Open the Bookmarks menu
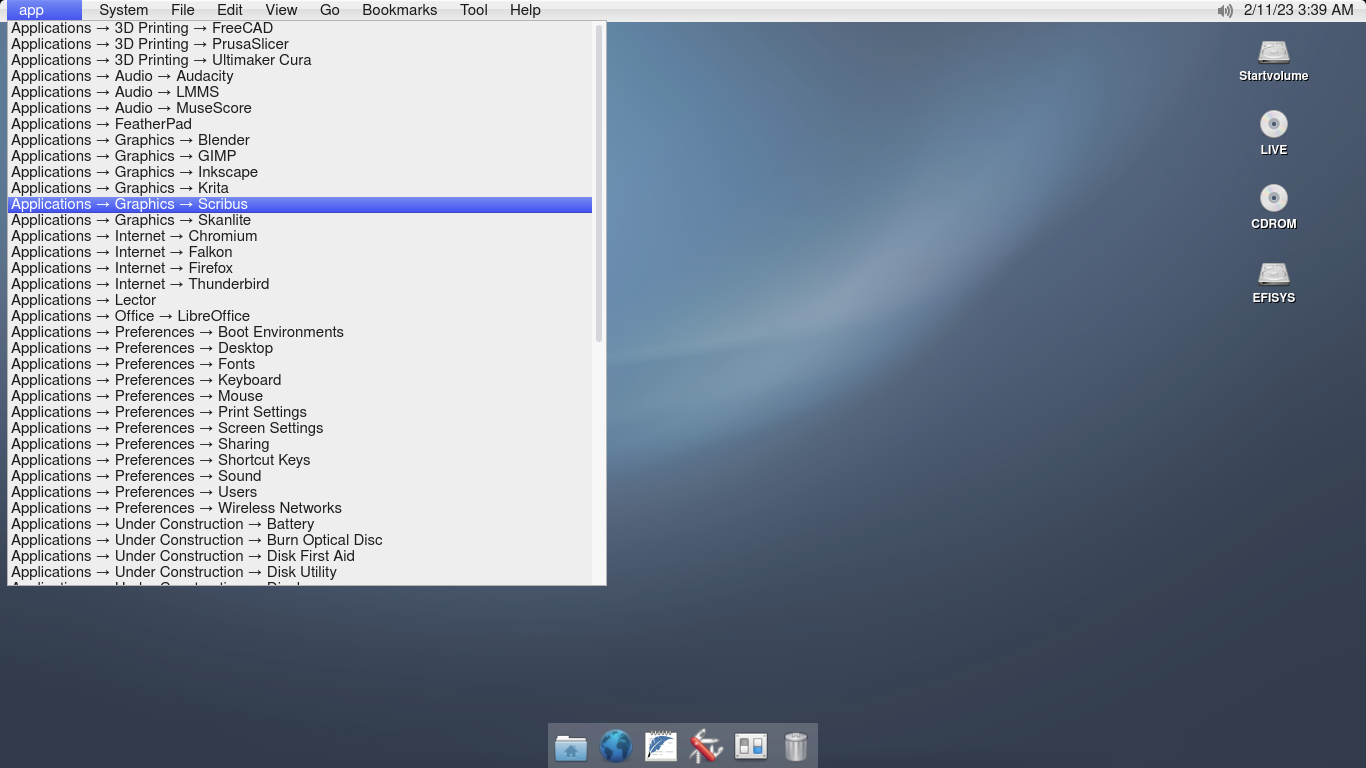The width and height of the screenshot is (1366, 768). tap(400, 10)
